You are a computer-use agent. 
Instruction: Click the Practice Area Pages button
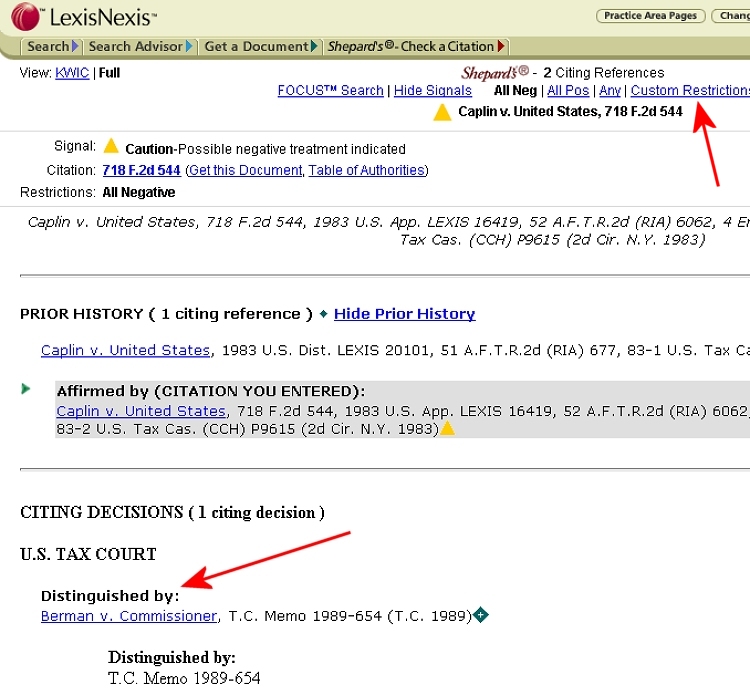tap(651, 16)
